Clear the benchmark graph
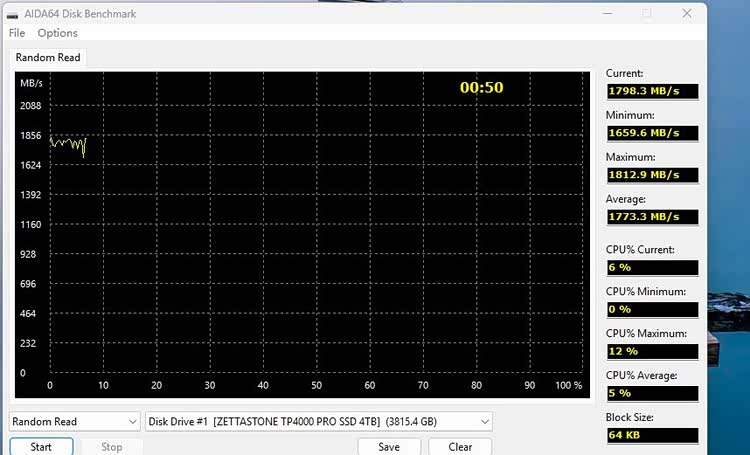The height and width of the screenshot is (455, 750). point(460,447)
